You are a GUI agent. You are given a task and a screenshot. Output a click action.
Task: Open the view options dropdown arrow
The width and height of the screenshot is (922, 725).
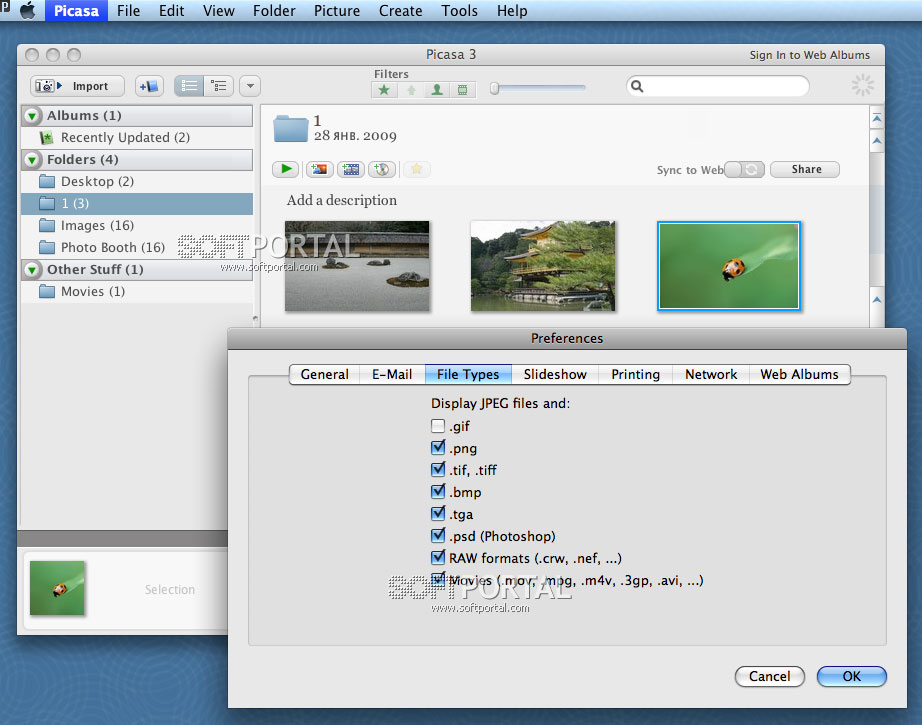click(x=250, y=86)
